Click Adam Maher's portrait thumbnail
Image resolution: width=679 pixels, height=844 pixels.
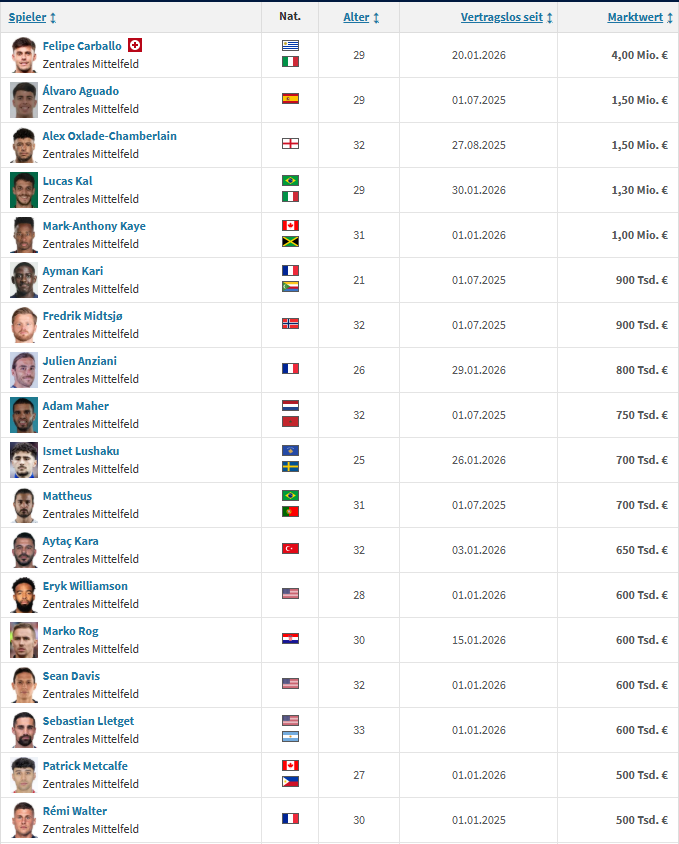[x=24, y=415]
